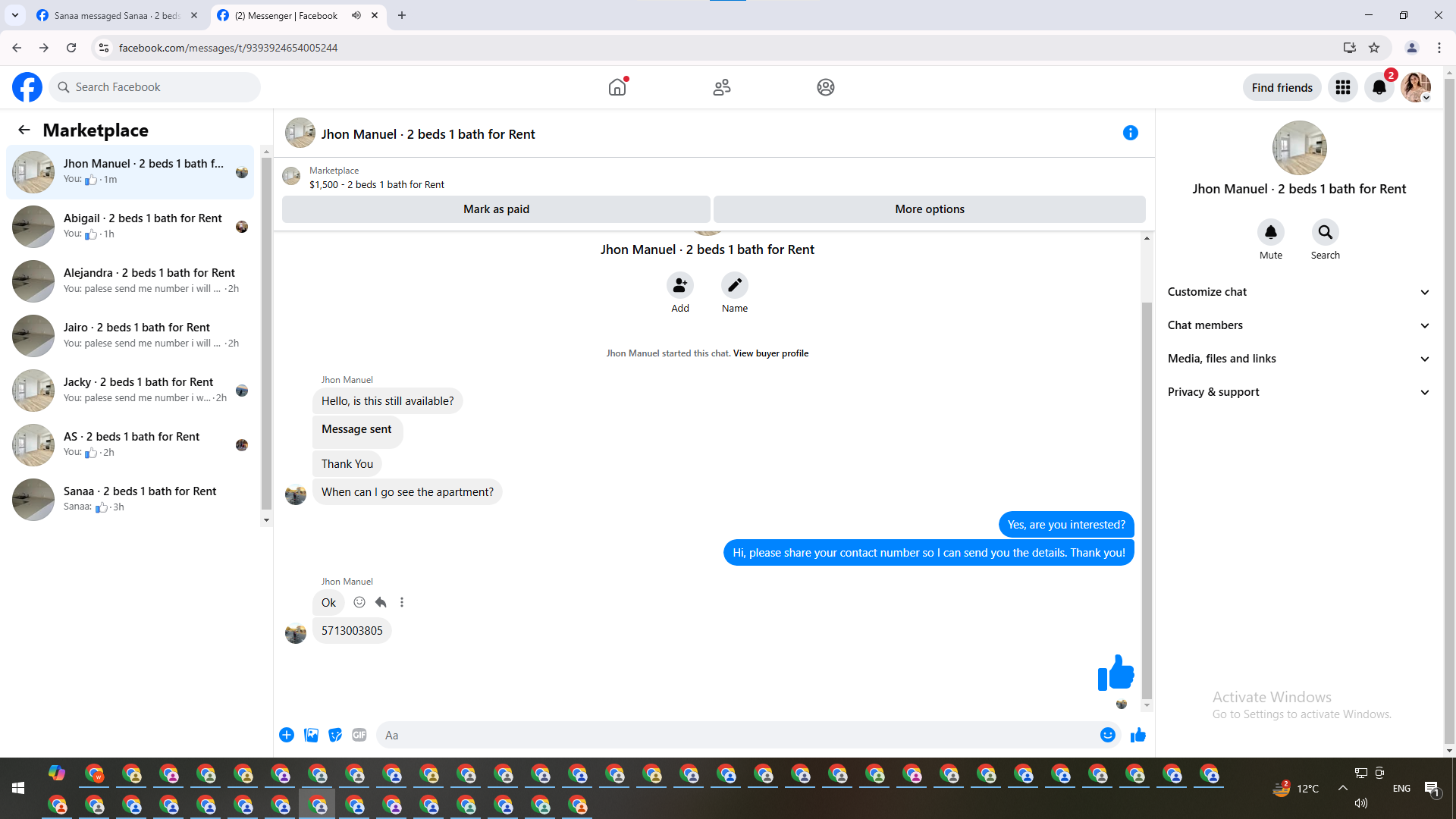This screenshot has width=1456, height=819.
Task: Open the Groups icon in top navigation
Action: pyautogui.click(x=826, y=87)
